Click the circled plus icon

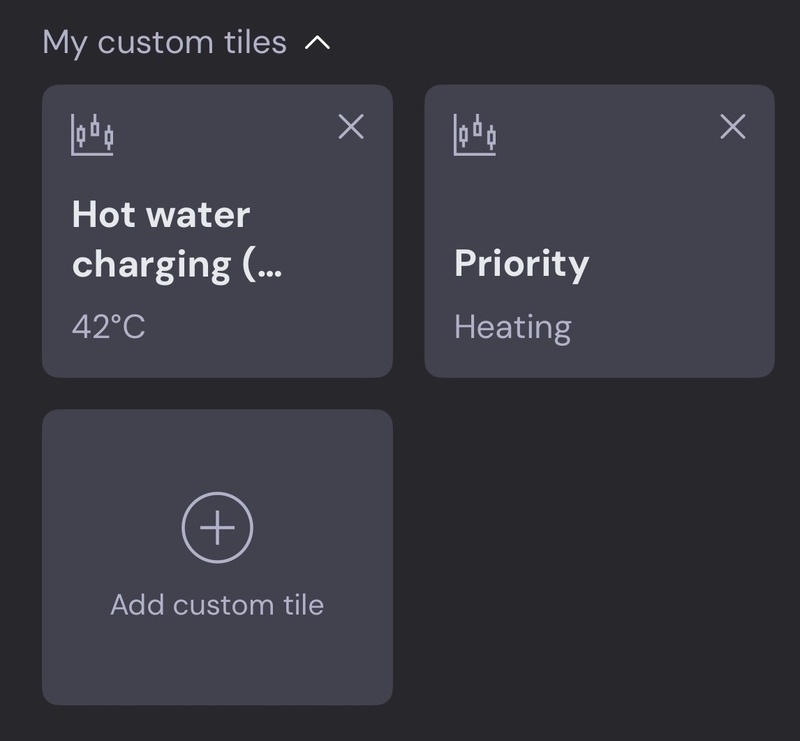coord(217,528)
